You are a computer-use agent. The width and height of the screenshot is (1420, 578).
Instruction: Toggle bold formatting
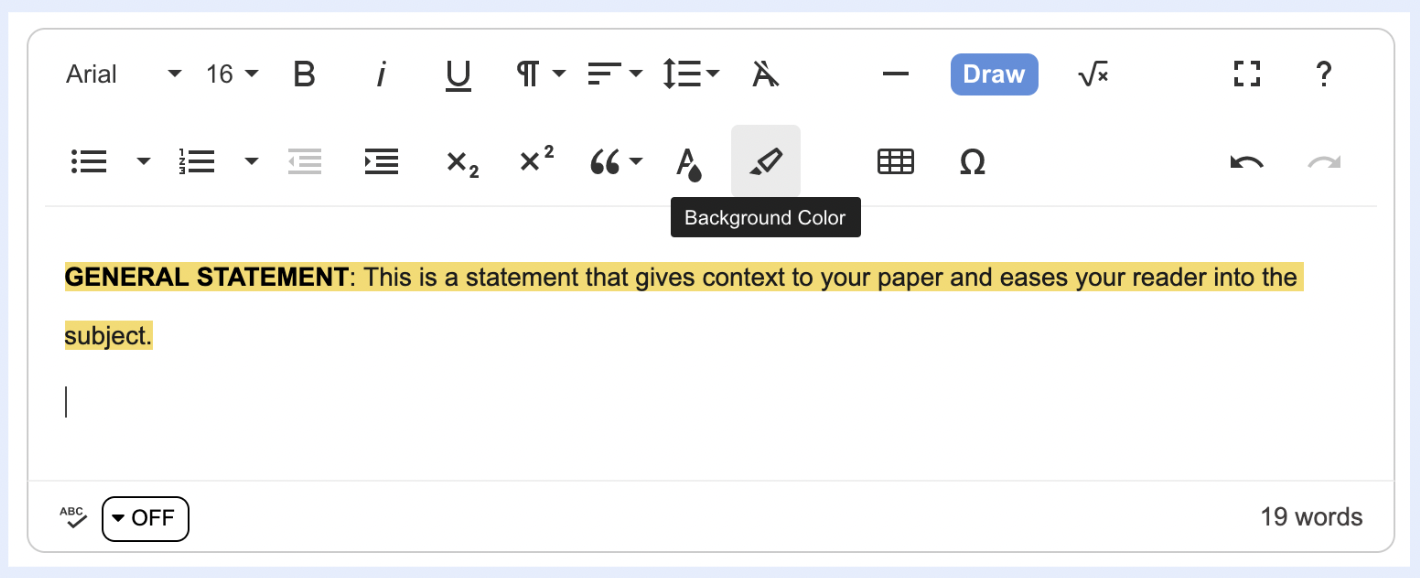point(304,74)
